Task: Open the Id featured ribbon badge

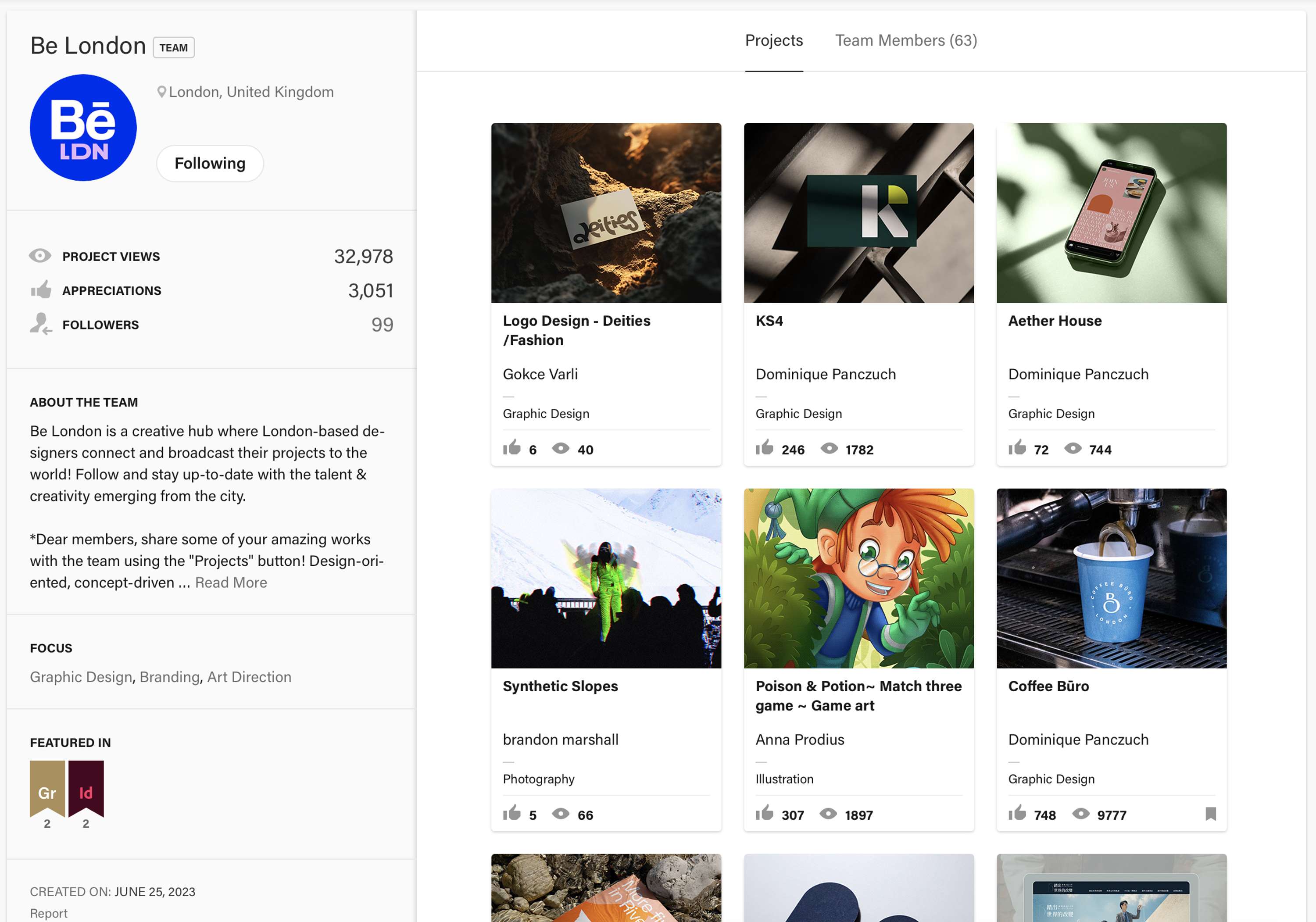Action: [x=86, y=789]
